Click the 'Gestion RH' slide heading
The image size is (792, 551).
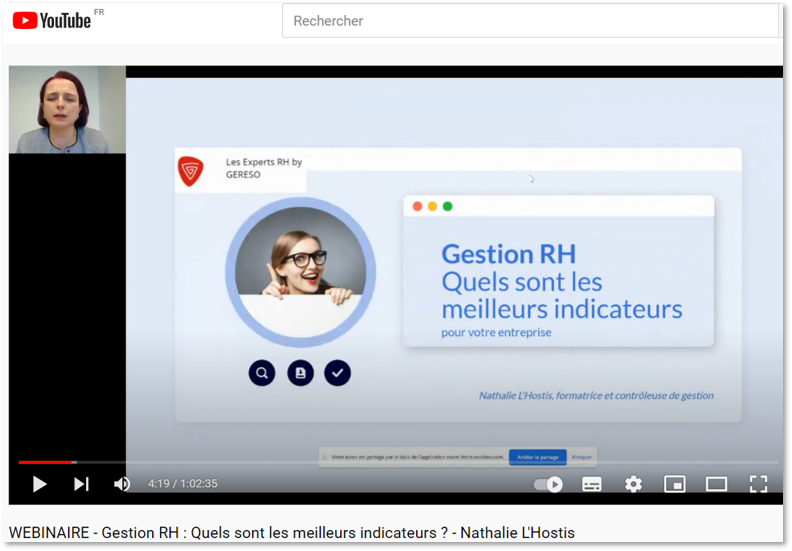pos(509,254)
